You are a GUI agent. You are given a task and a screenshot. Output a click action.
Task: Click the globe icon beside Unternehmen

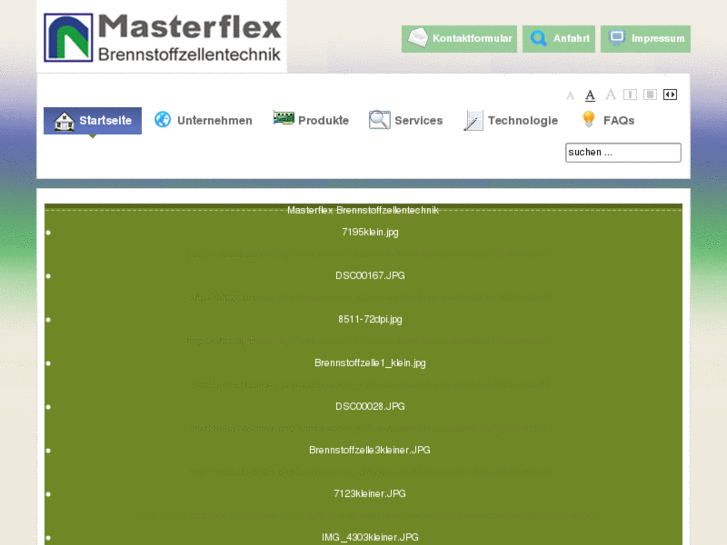click(x=163, y=119)
